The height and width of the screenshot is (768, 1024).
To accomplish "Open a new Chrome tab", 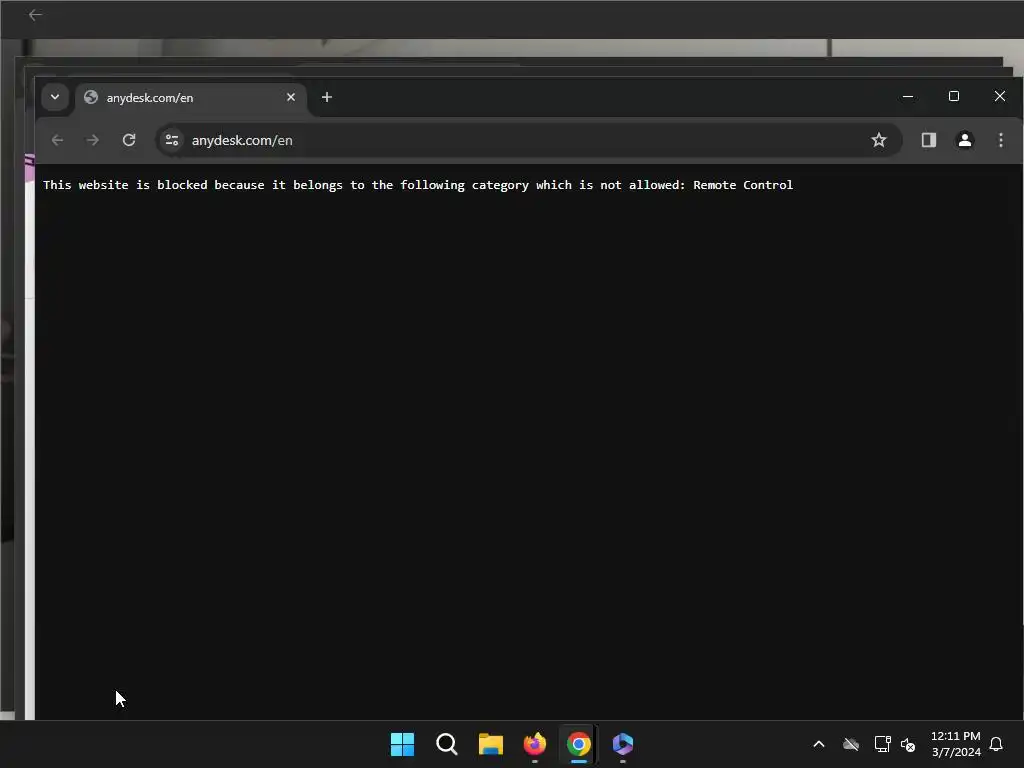I will tap(327, 97).
